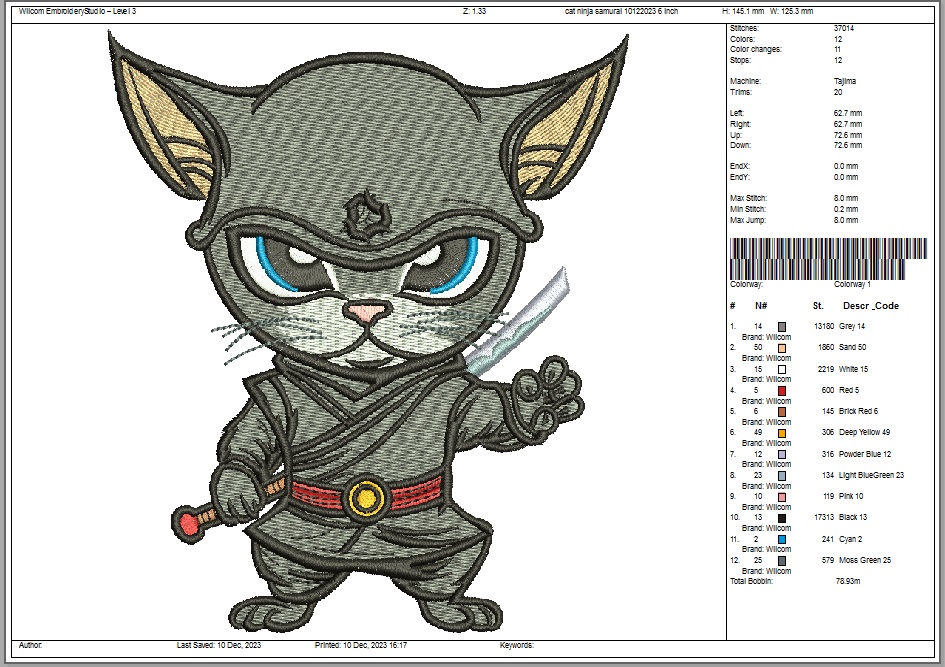Click the Black 13 thread color swatch
This screenshot has height=667, width=945.
(x=782, y=518)
